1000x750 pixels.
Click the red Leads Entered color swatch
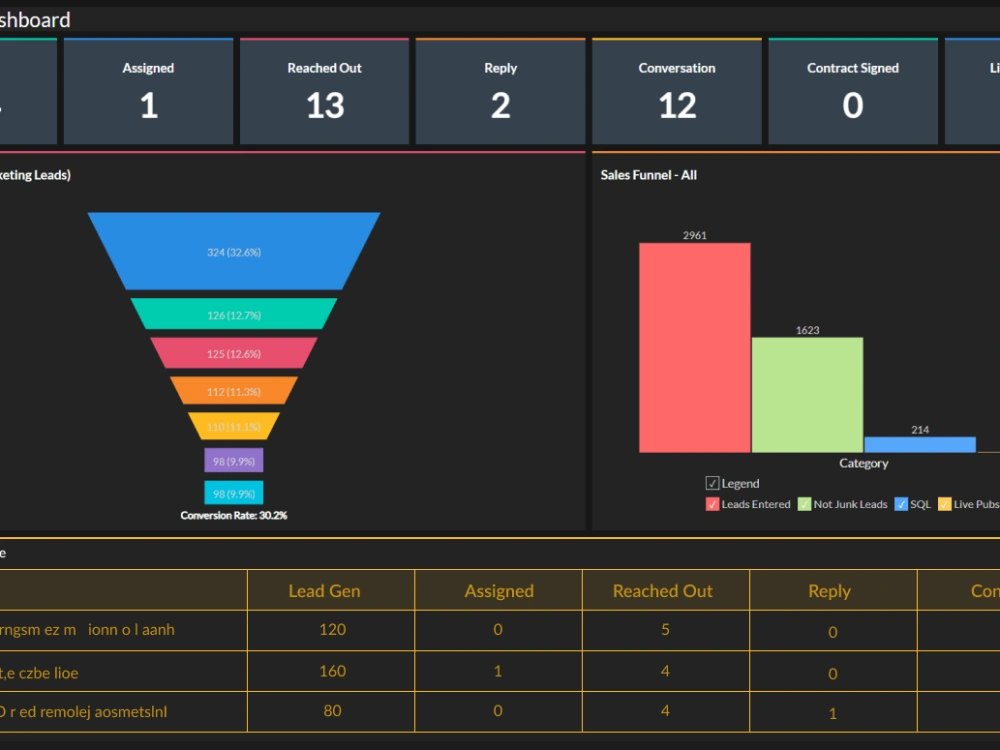pos(709,504)
